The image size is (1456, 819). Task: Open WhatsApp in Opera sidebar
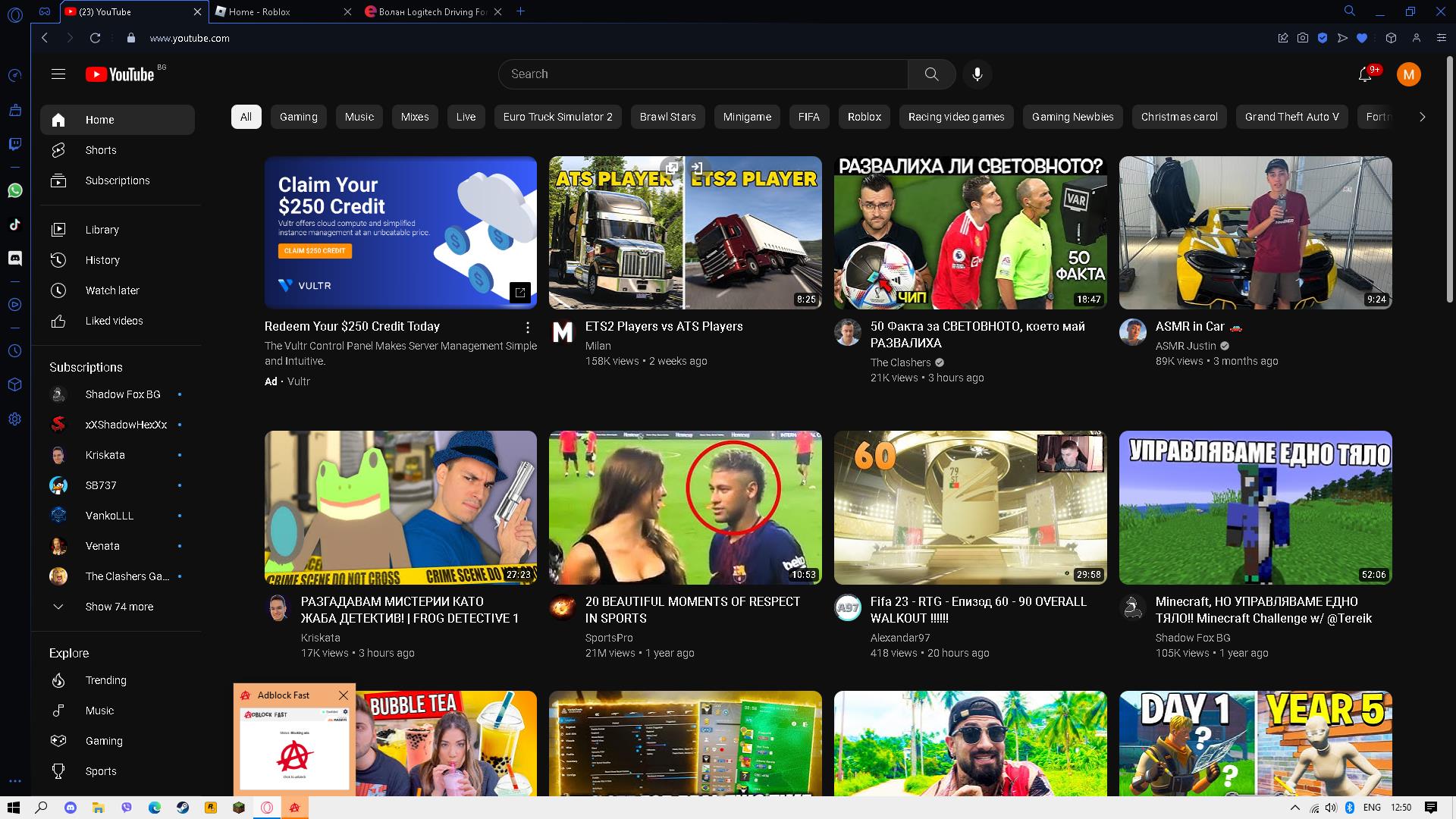coord(14,190)
